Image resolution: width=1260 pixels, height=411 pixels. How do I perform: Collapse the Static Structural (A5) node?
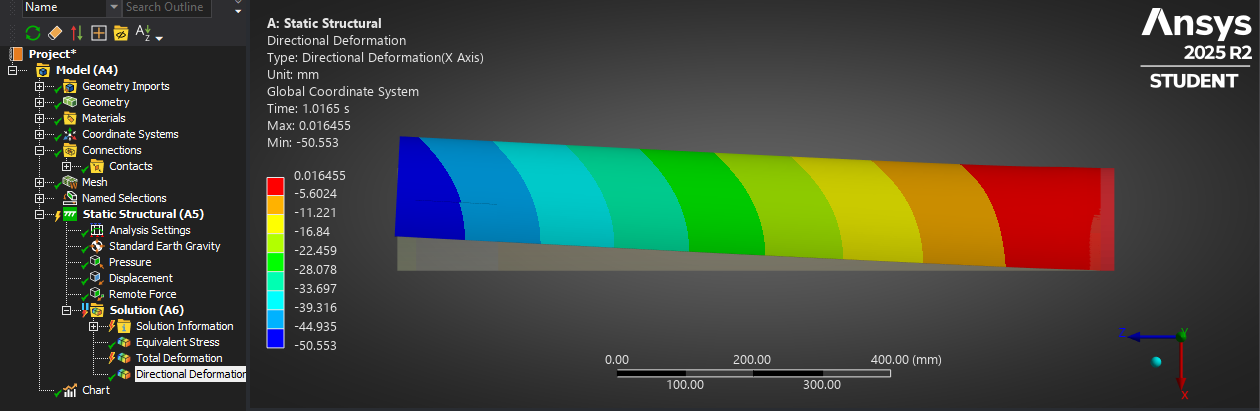click(40, 214)
